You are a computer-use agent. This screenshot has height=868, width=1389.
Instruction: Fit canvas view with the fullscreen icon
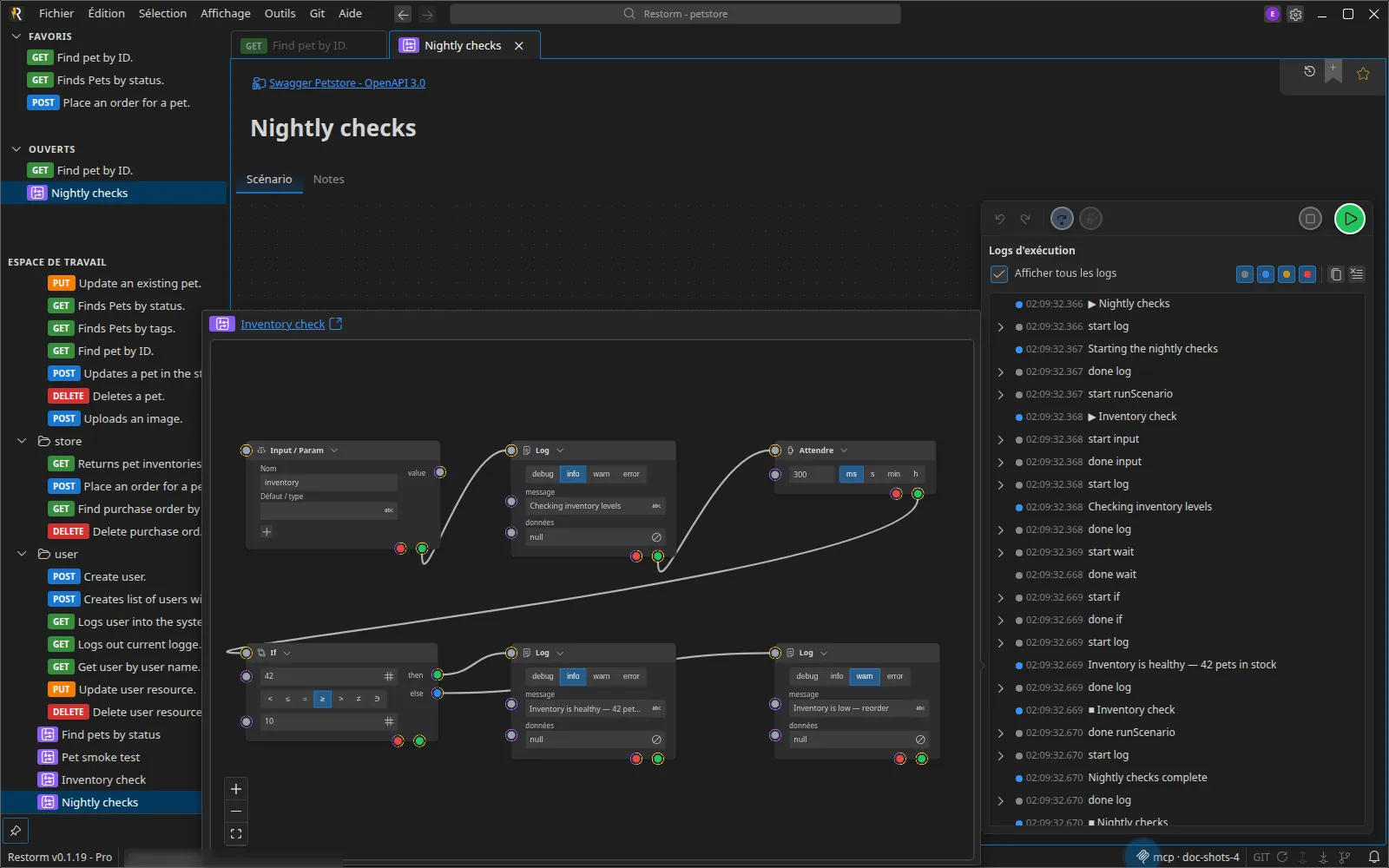pos(236,834)
